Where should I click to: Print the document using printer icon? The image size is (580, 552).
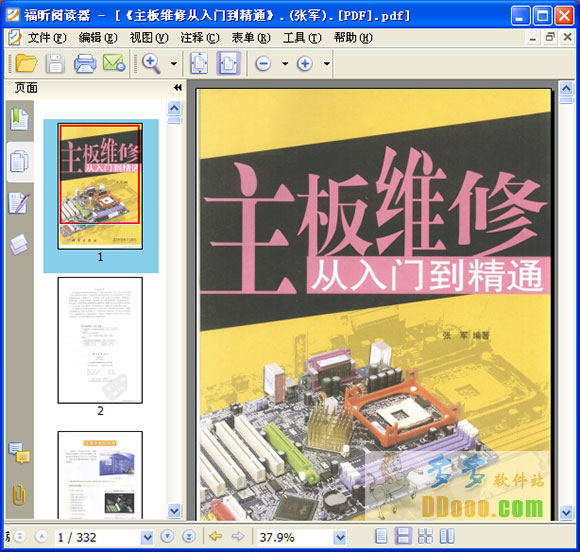pos(85,63)
